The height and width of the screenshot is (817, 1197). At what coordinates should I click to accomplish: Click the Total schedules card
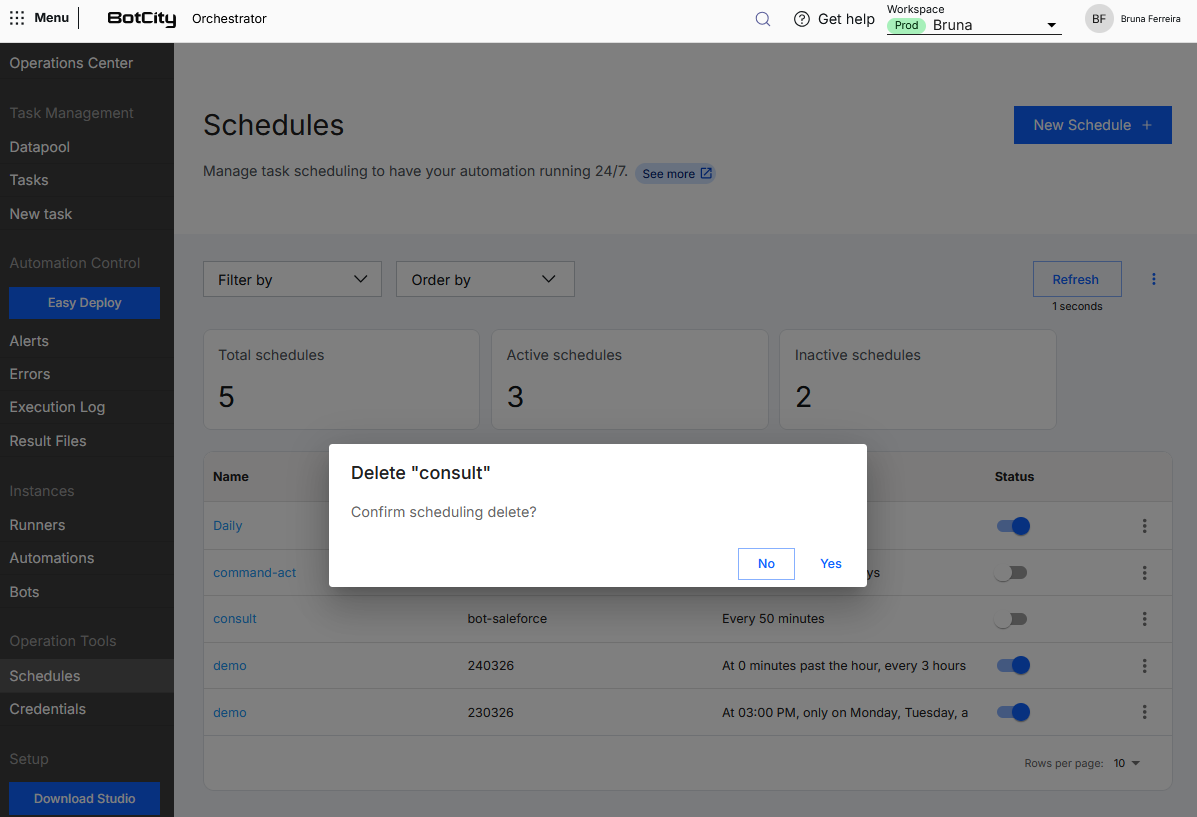(341, 379)
